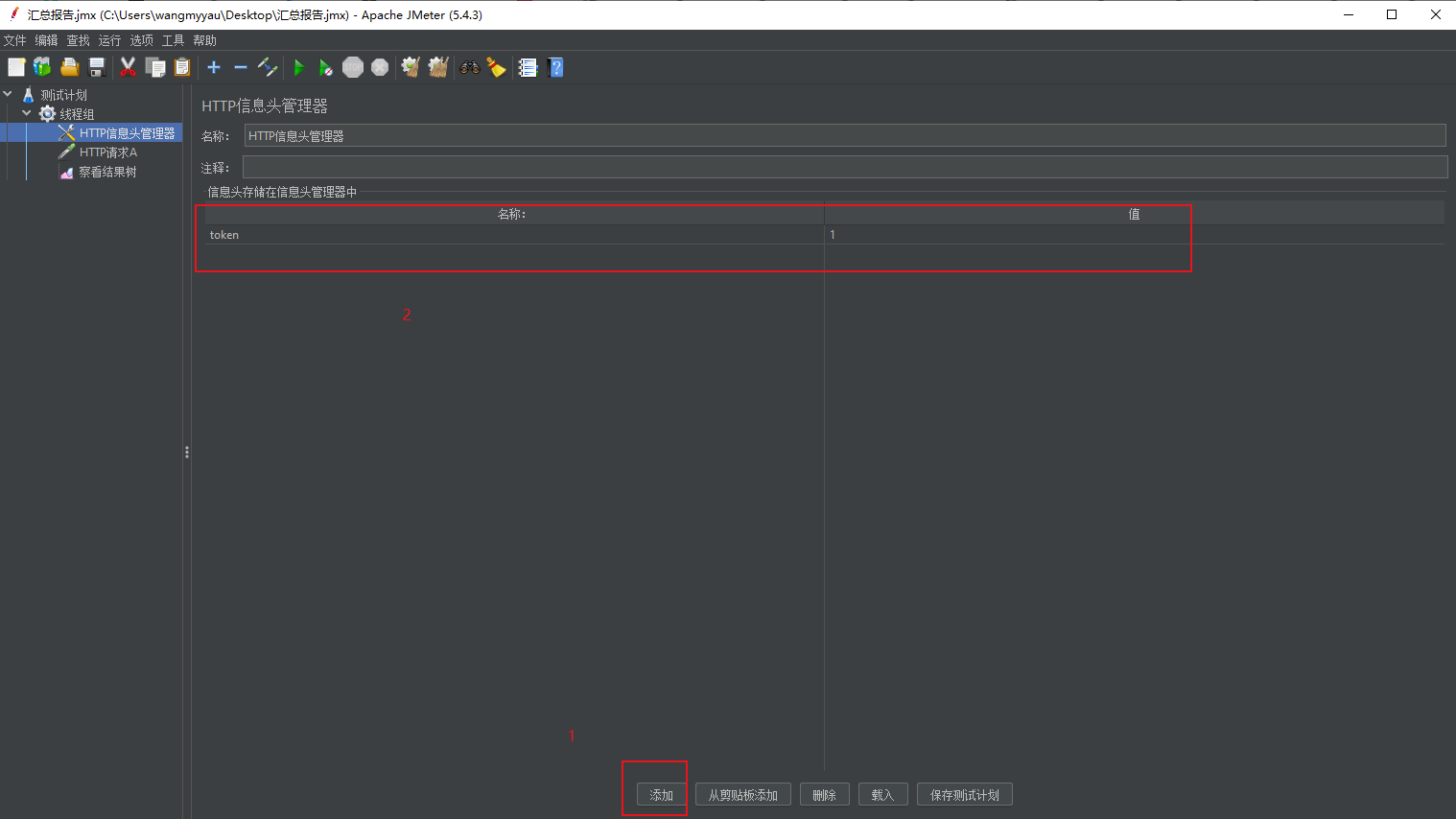This screenshot has height=819, width=1456.
Task: Click the value cell containing 1
Action: click(x=1135, y=235)
